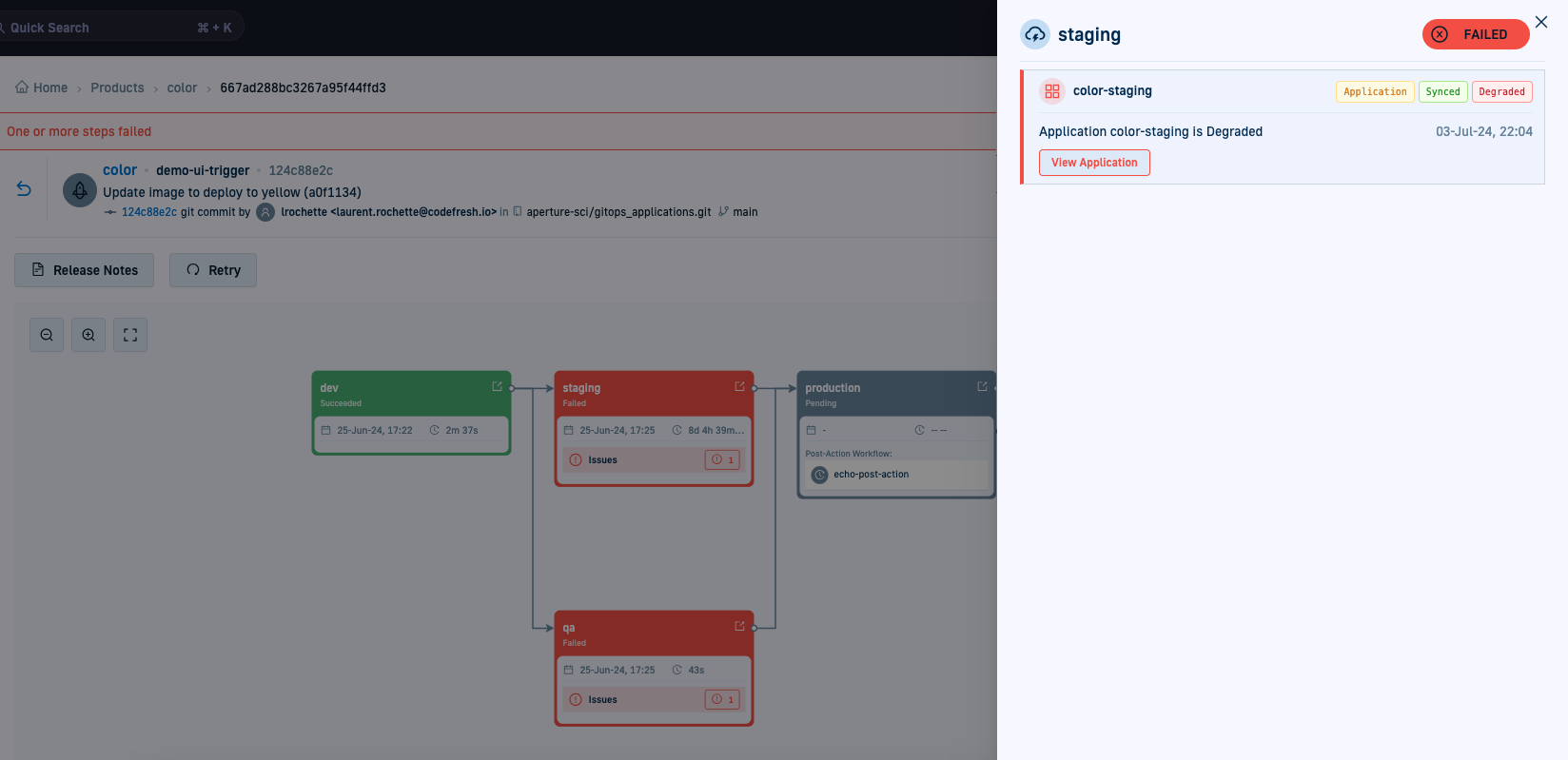Focus the Quick Search field

[x=105, y=28]
